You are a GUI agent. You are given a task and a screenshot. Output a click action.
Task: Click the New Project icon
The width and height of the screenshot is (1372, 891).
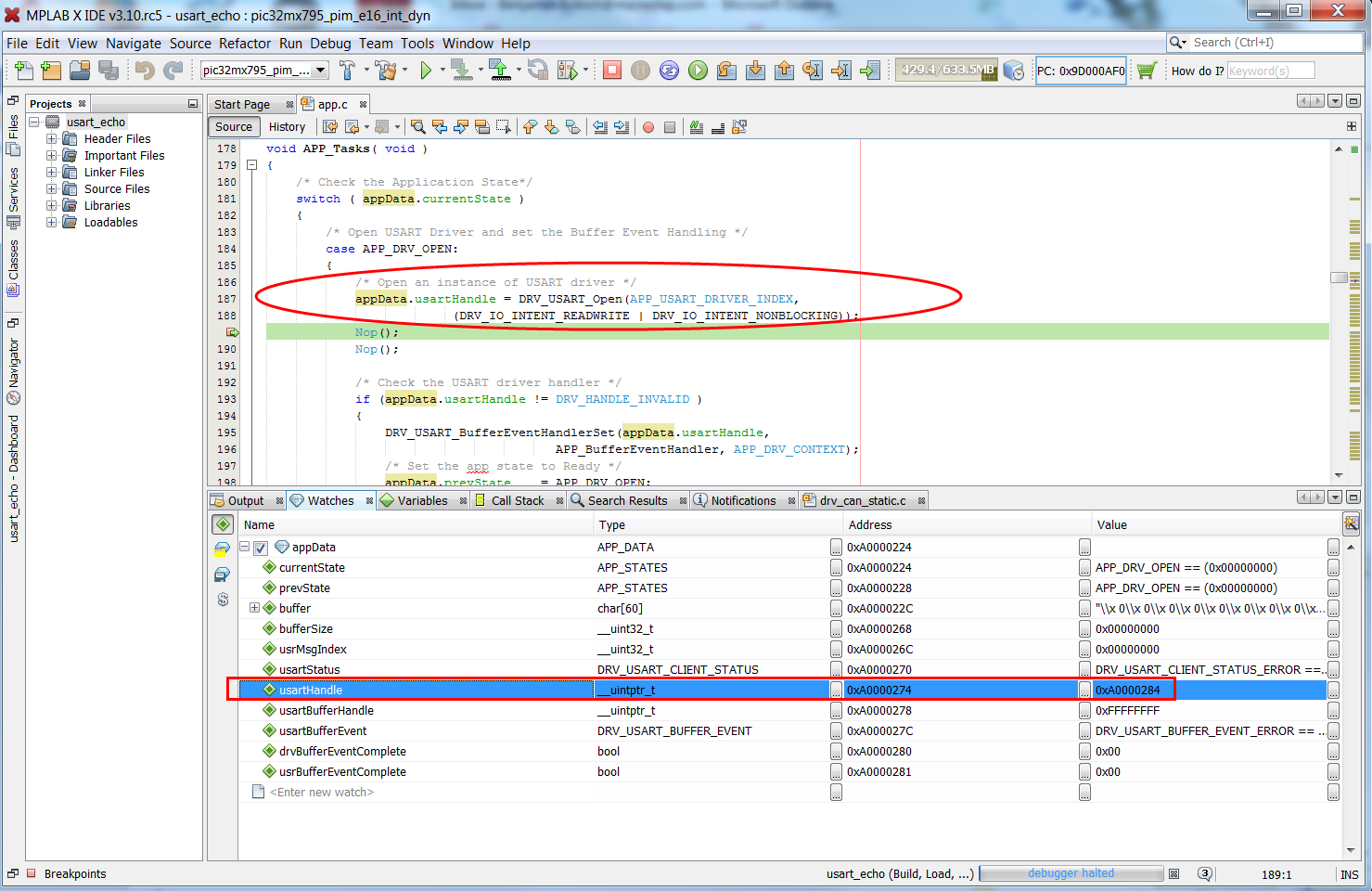(x=51, y=71)
